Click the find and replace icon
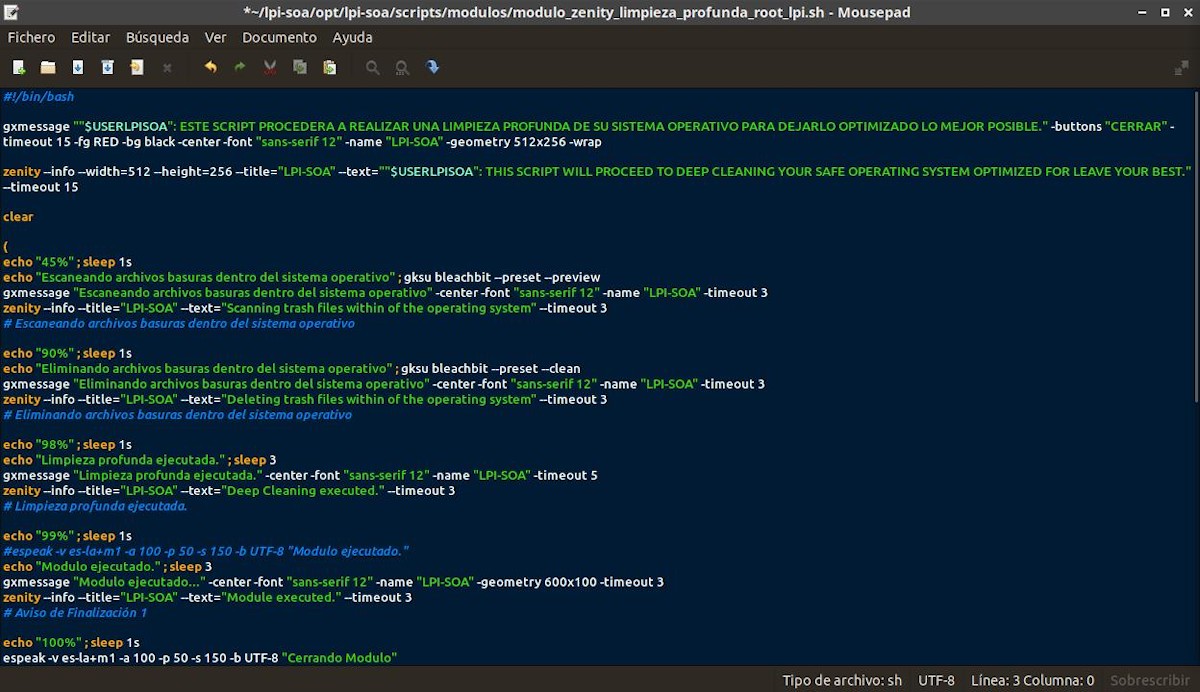Image resolution: width=1200 pixels, height=692 pixels. (402, 68)
